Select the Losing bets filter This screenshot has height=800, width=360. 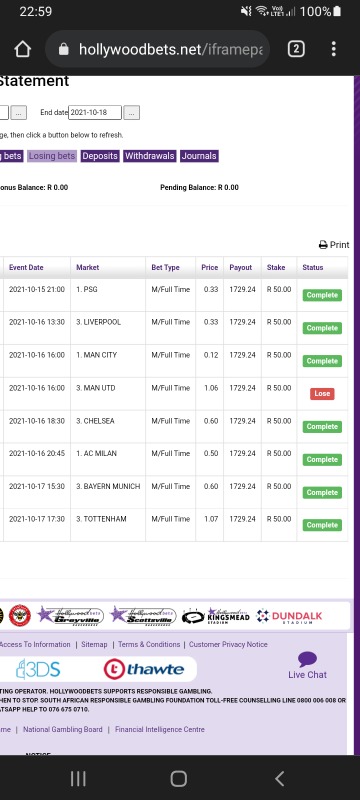pyautogui.click(x=52, y=156)
